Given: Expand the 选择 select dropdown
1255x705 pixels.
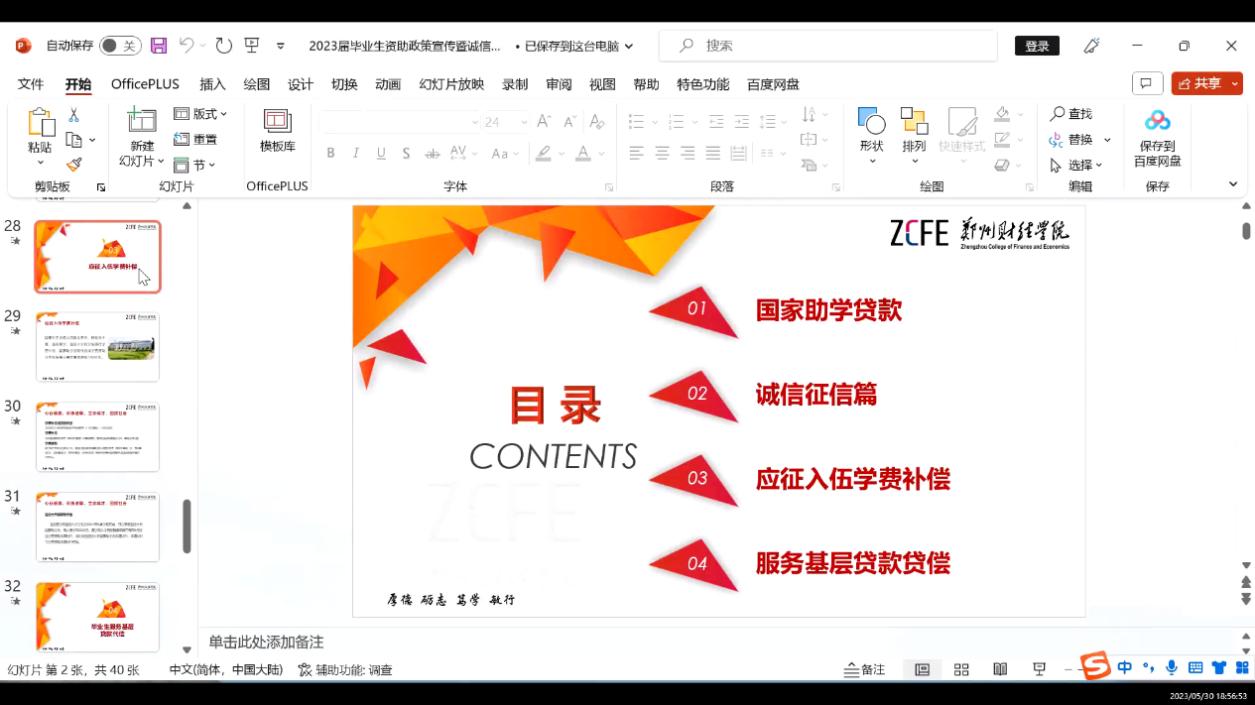Looking at the screenshot, I should point(1076,165).
